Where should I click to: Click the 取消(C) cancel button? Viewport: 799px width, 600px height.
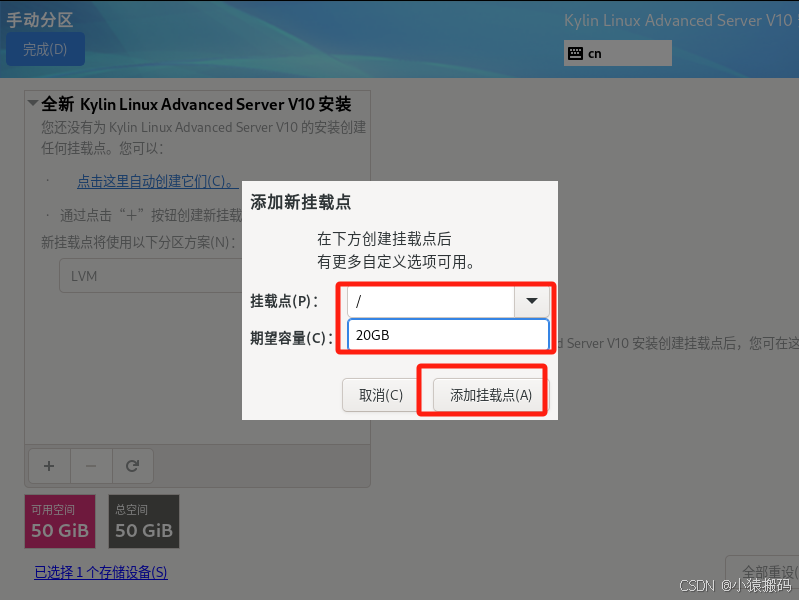381,395
